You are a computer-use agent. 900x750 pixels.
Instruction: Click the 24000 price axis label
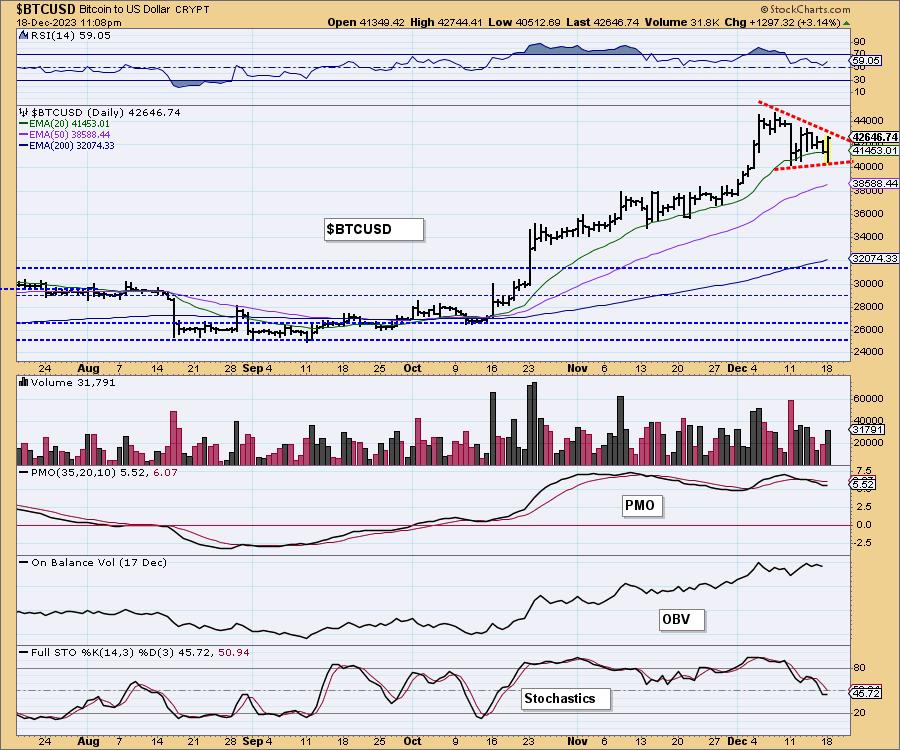[x=868, y=352]
